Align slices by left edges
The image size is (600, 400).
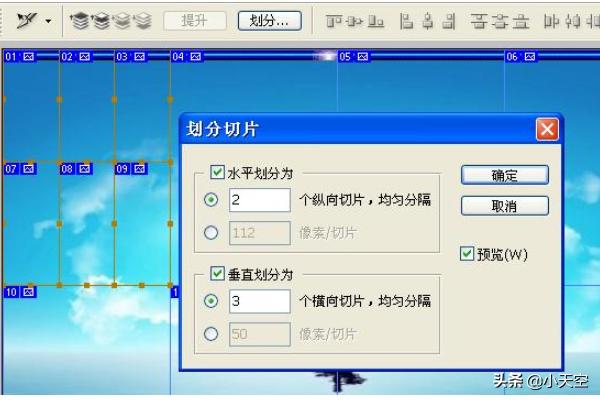[407, 20]
